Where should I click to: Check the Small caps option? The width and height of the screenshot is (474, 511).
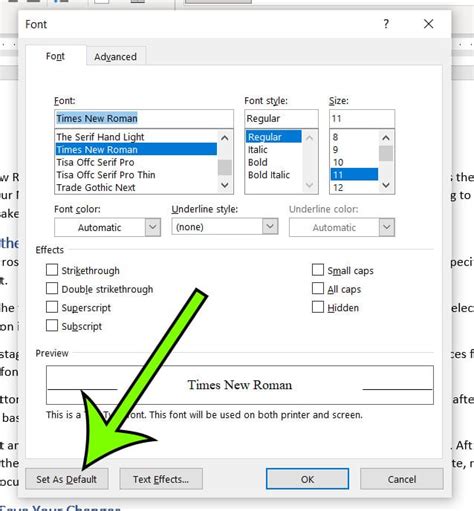click(x=318, y=270)
